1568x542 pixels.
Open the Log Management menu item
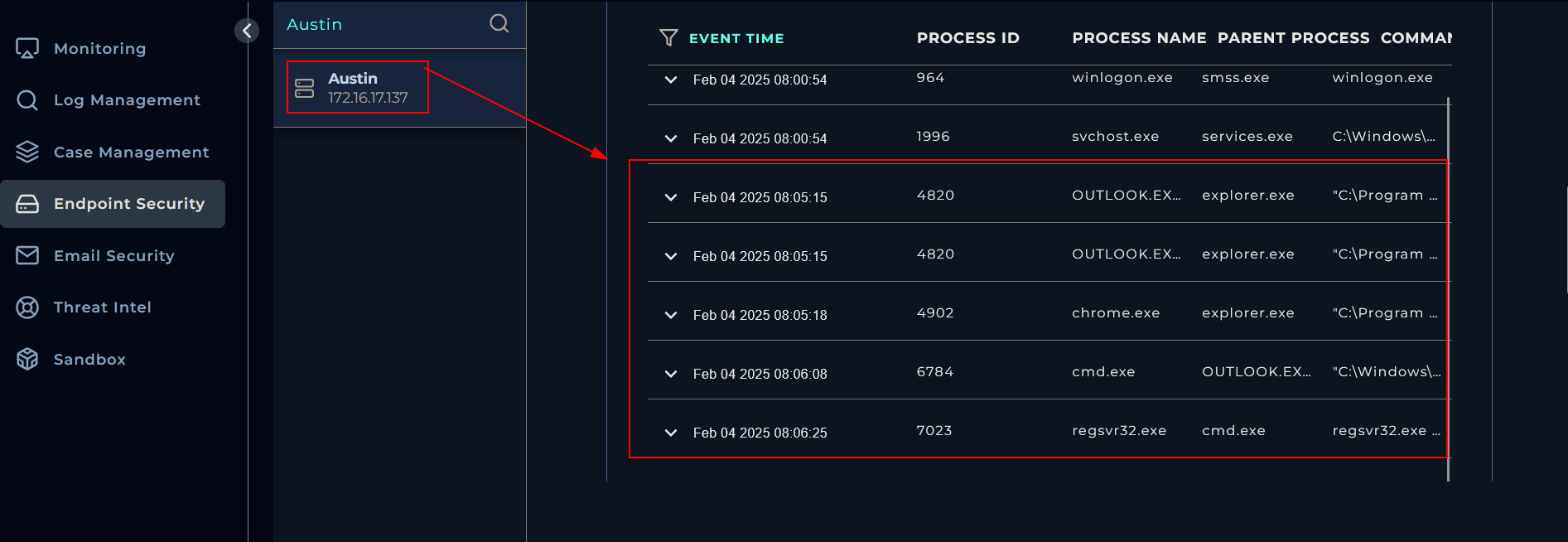click(113, 100)
